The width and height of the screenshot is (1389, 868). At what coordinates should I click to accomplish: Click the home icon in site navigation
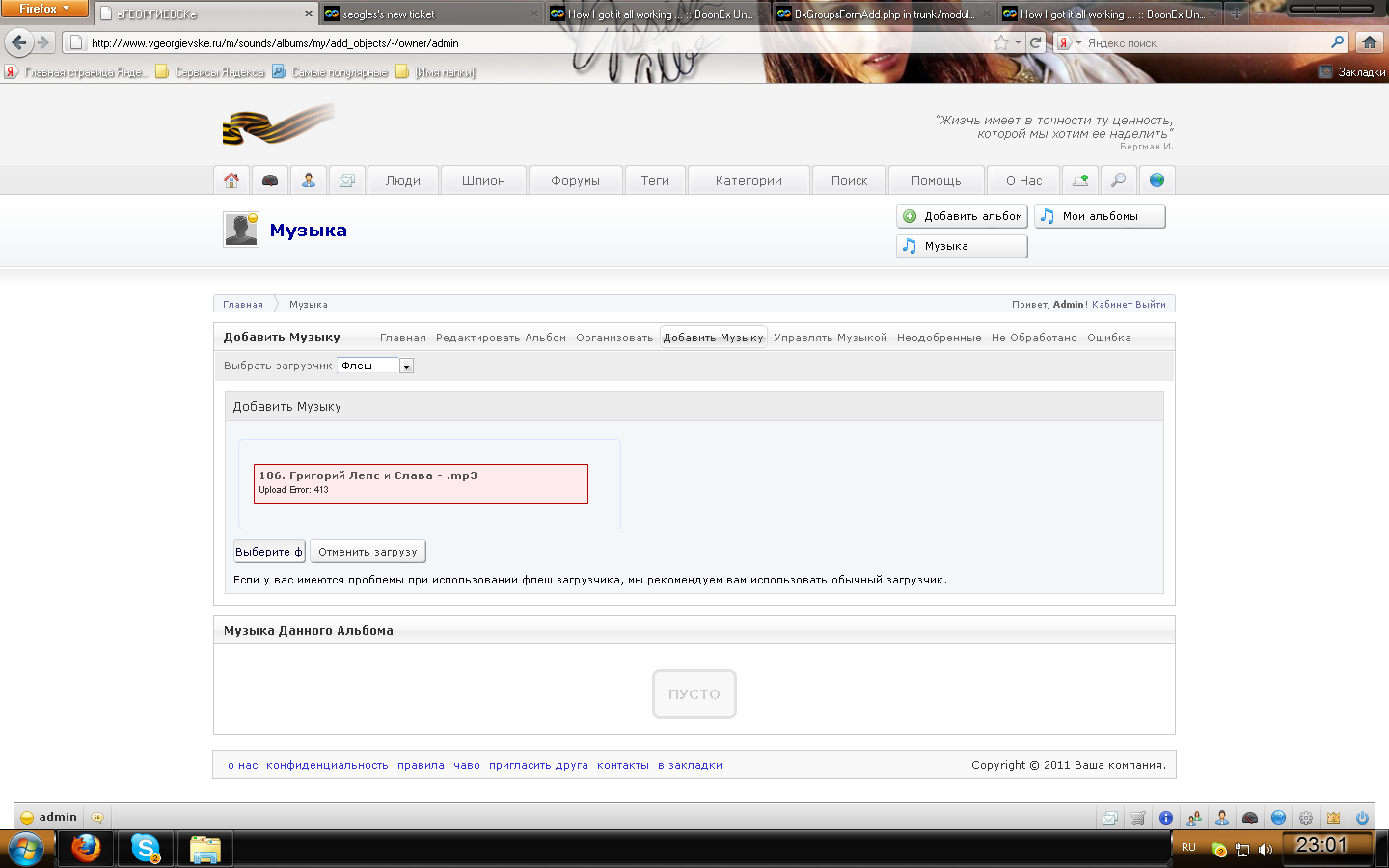[x=231, y=180]
